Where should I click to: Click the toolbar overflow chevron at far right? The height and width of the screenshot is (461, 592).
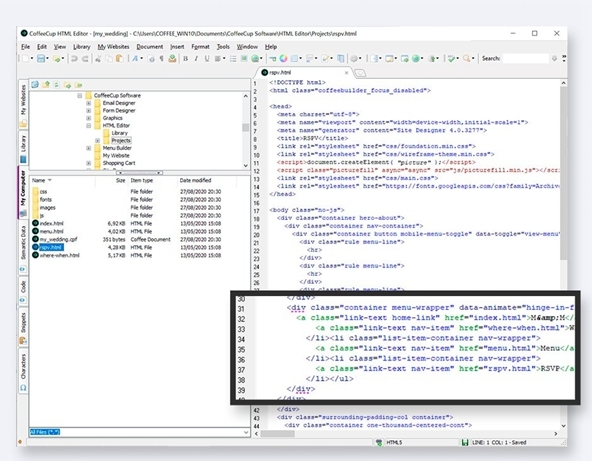point(564,58)
